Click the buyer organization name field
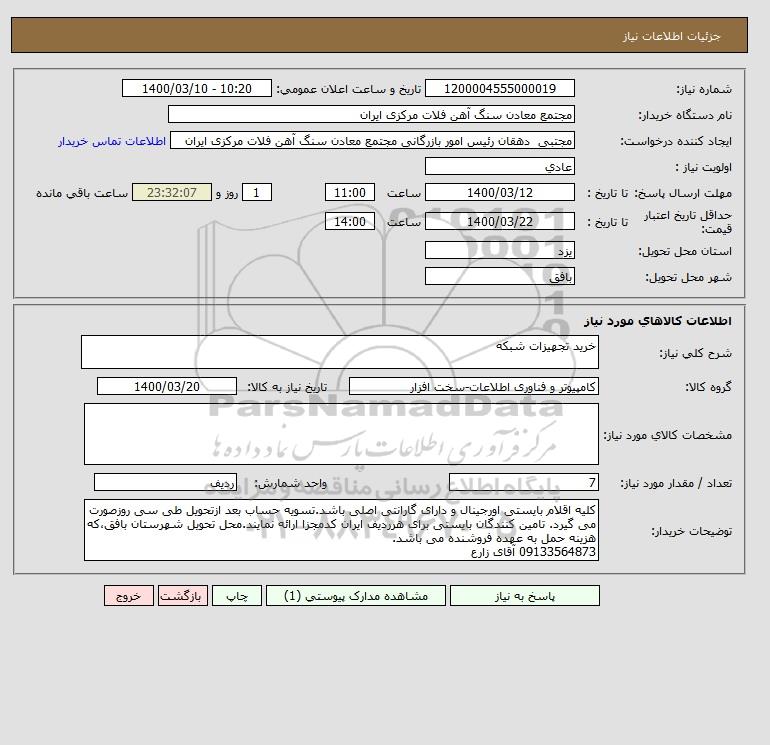This screenshot has height=745, width=770. 371,114
